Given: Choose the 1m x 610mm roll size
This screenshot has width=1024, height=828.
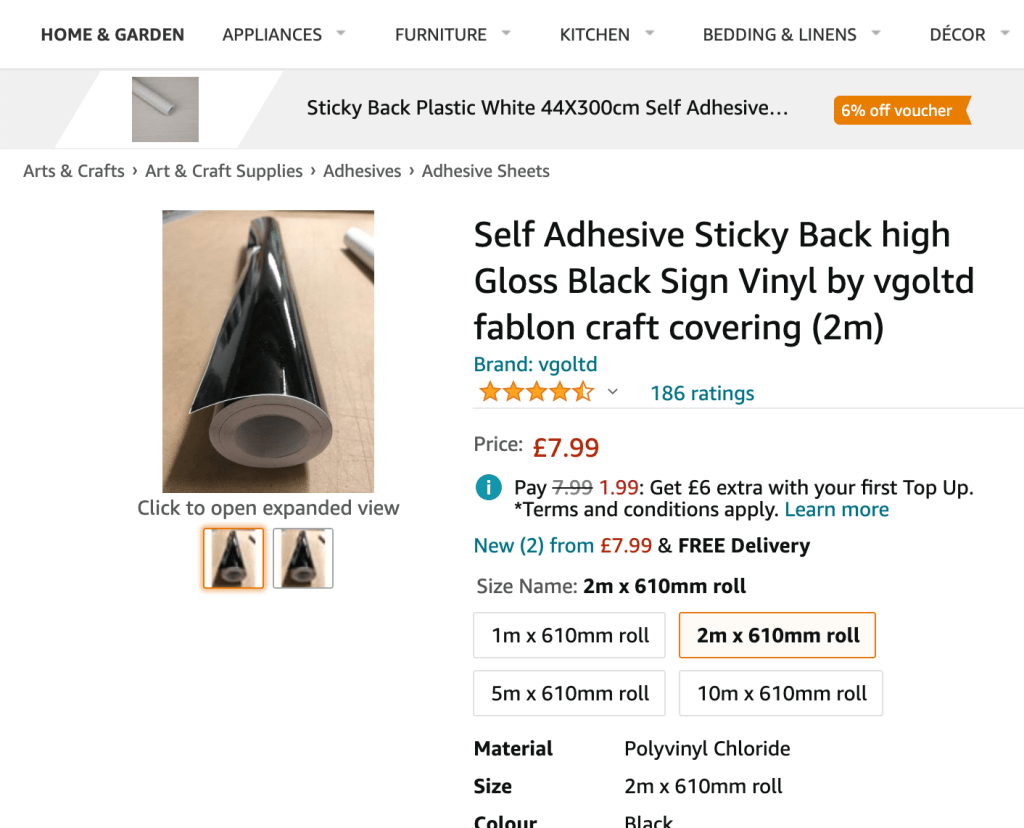Looking at the screenshot, I should click(x=569, y=635).
